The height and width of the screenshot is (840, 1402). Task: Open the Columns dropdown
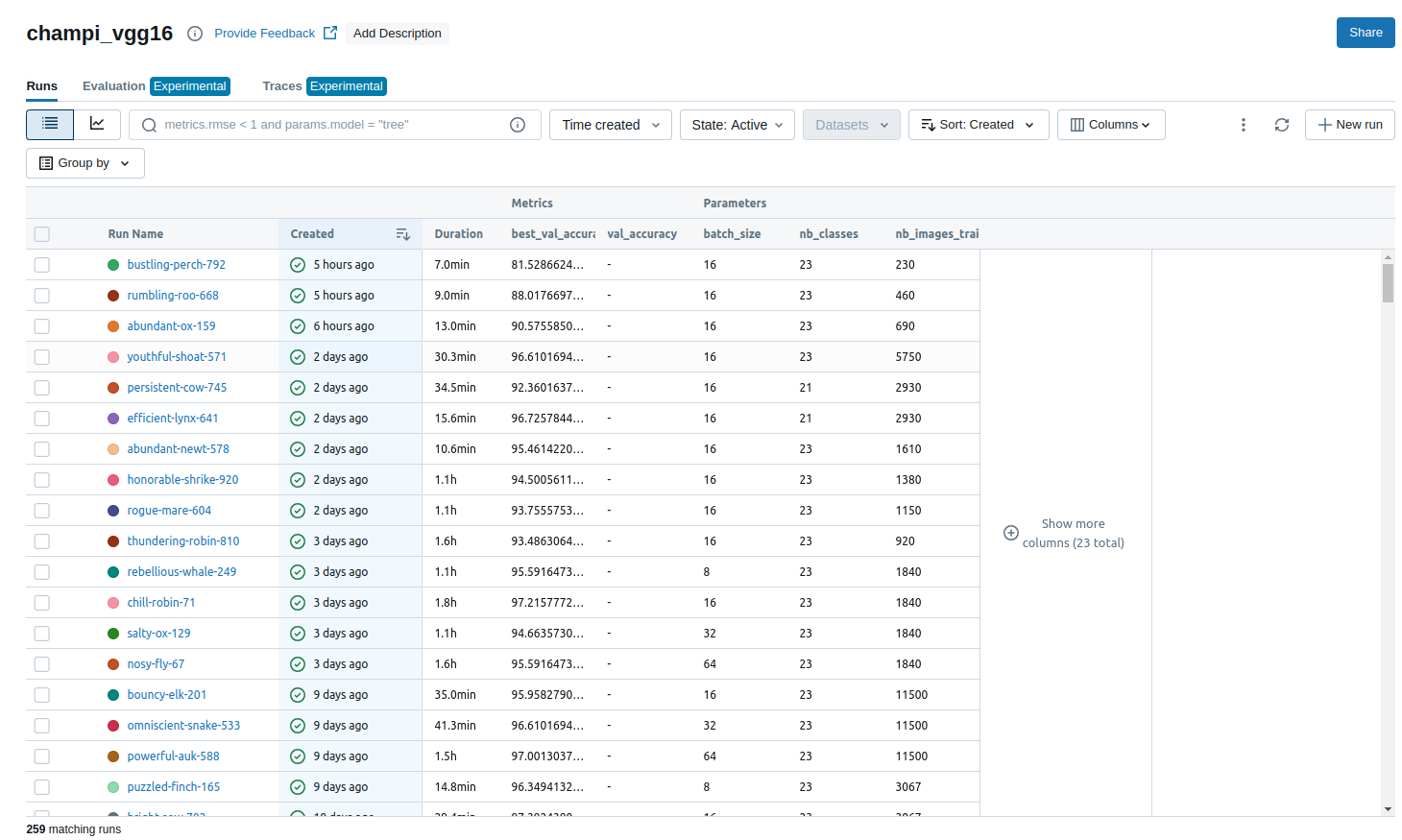1111,125
